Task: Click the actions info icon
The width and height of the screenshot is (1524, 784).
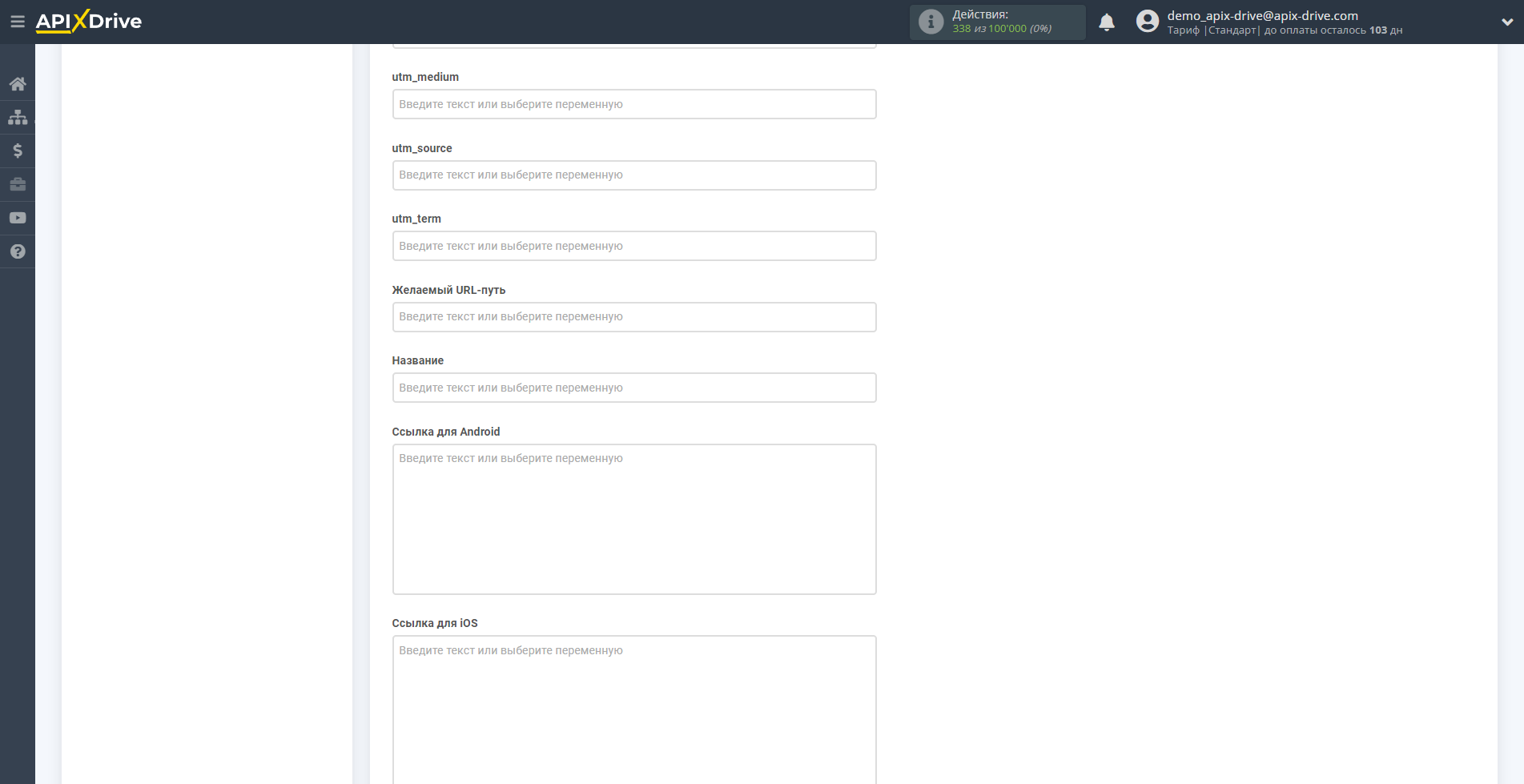Action: tap(931, 22)
